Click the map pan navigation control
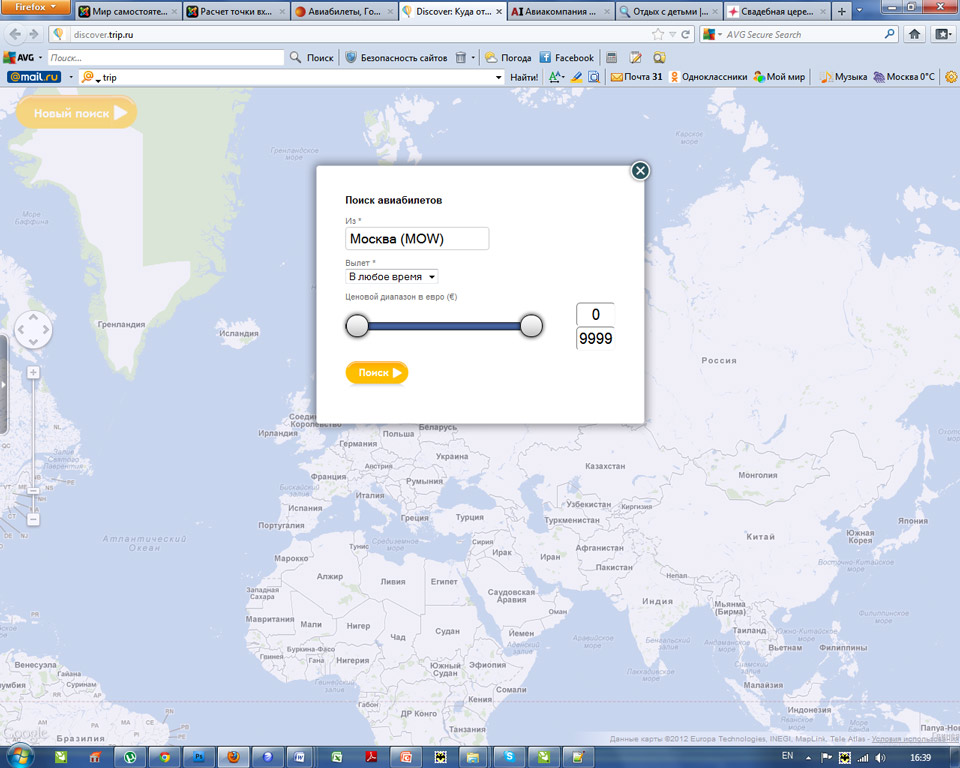The height and width of the screenshot is (768, 960). (x=33, y=329)
